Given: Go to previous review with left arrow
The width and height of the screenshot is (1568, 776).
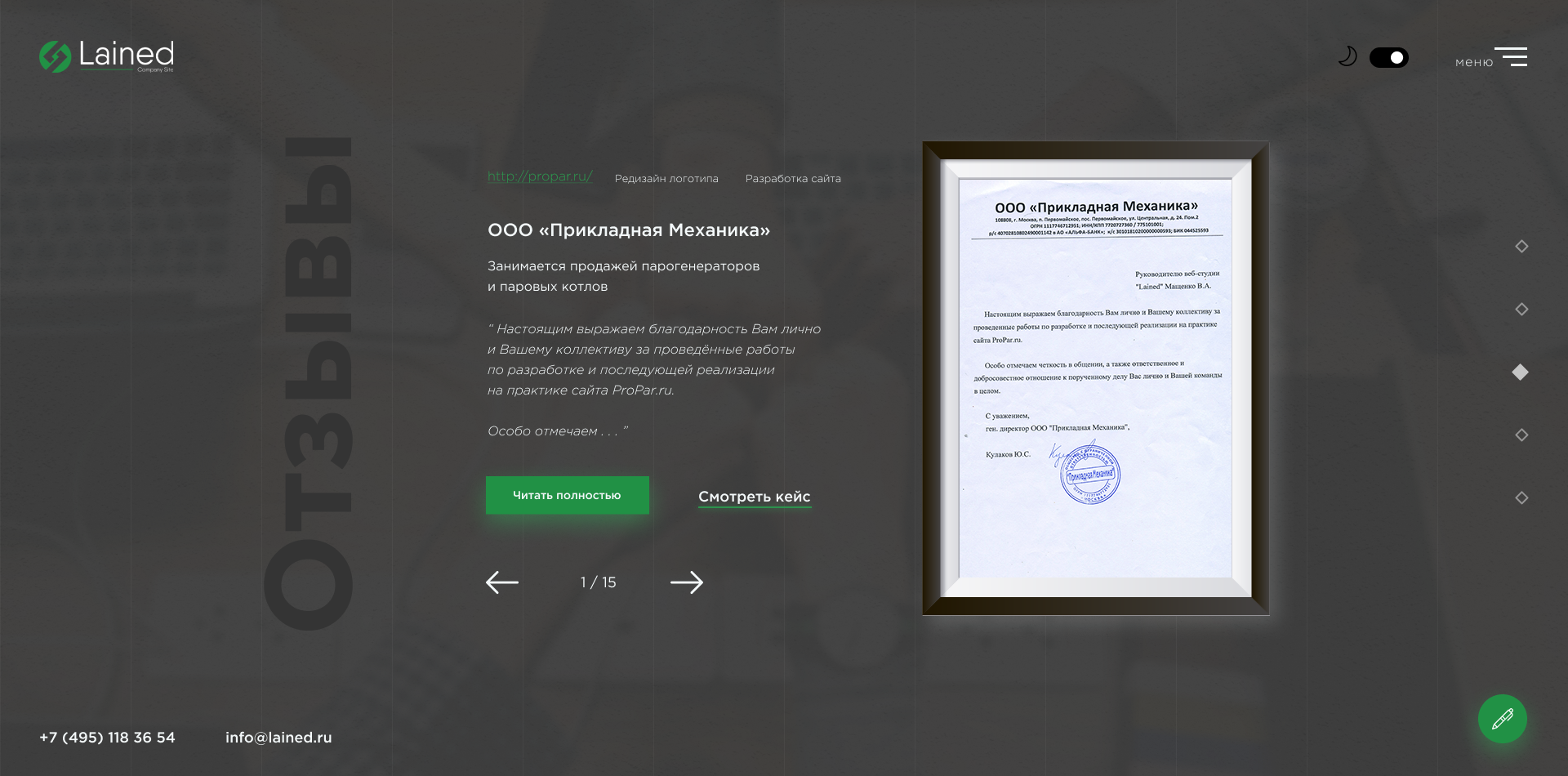Looking at the screenshot, I should tap(502, 582).
